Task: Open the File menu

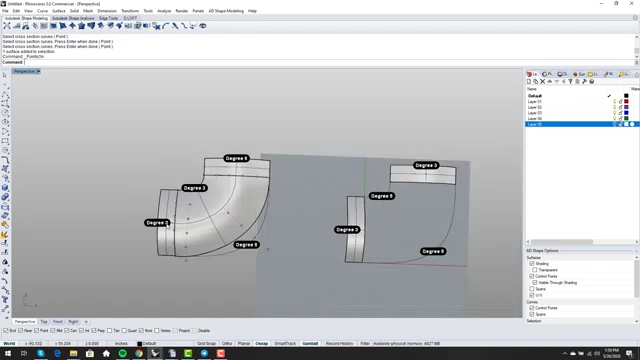Action: pyautogui.click(x=5, y=11)
